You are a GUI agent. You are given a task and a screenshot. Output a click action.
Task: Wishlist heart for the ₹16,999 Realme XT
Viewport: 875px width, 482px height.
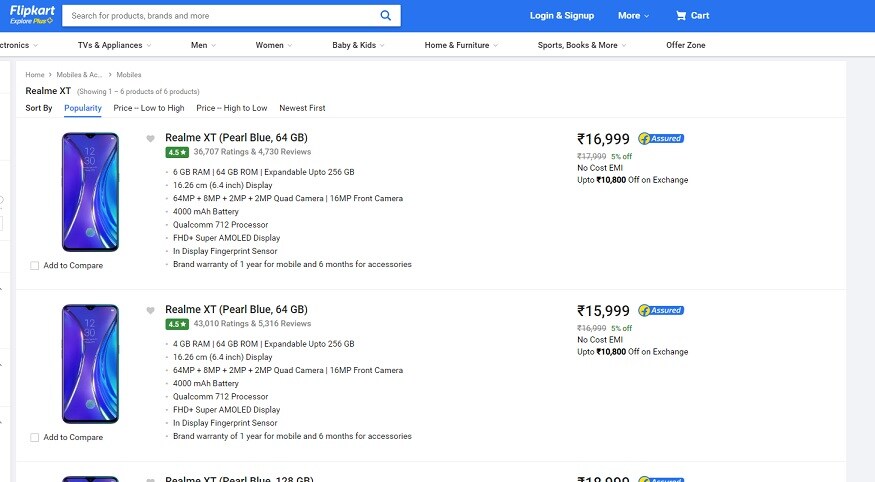(x=150, y=138)
